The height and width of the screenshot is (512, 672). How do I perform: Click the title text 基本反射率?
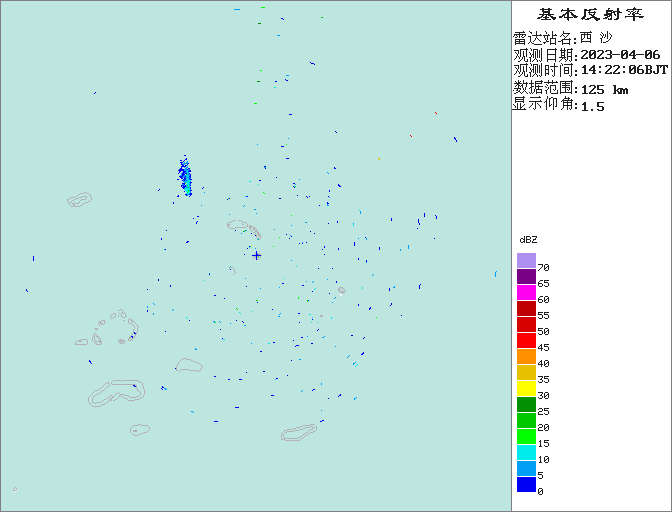590,14
